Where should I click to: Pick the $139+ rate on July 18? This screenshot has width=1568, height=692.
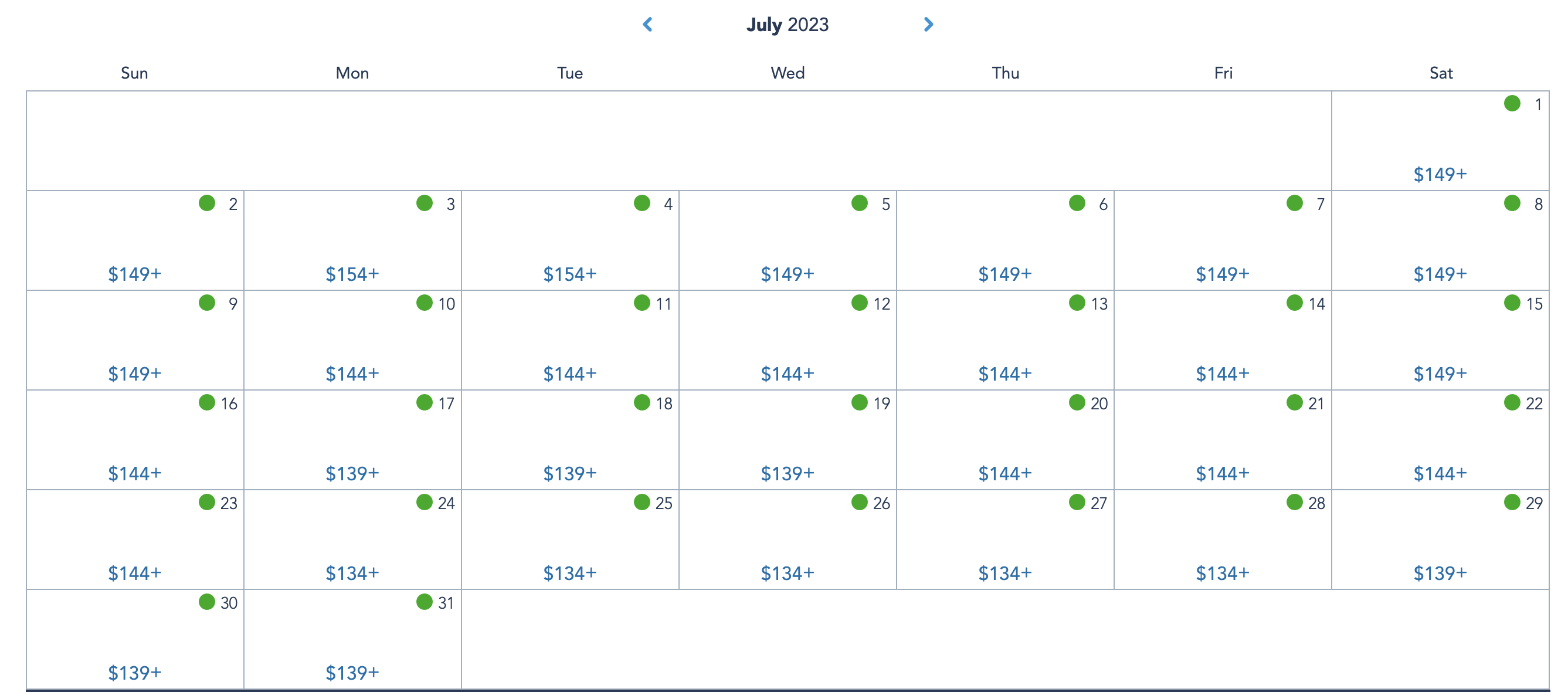coord(570,473)
